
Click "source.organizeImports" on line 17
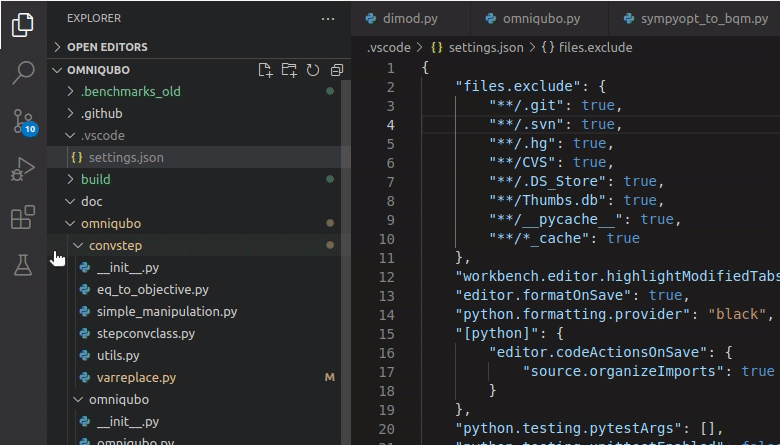623,371
